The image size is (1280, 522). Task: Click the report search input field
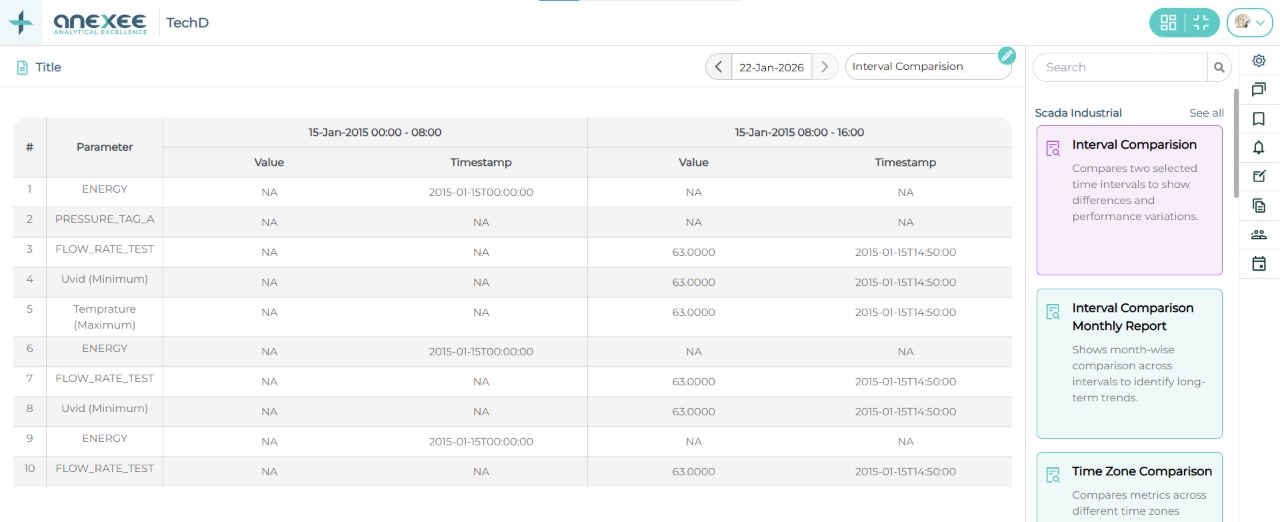(1120, 67)
